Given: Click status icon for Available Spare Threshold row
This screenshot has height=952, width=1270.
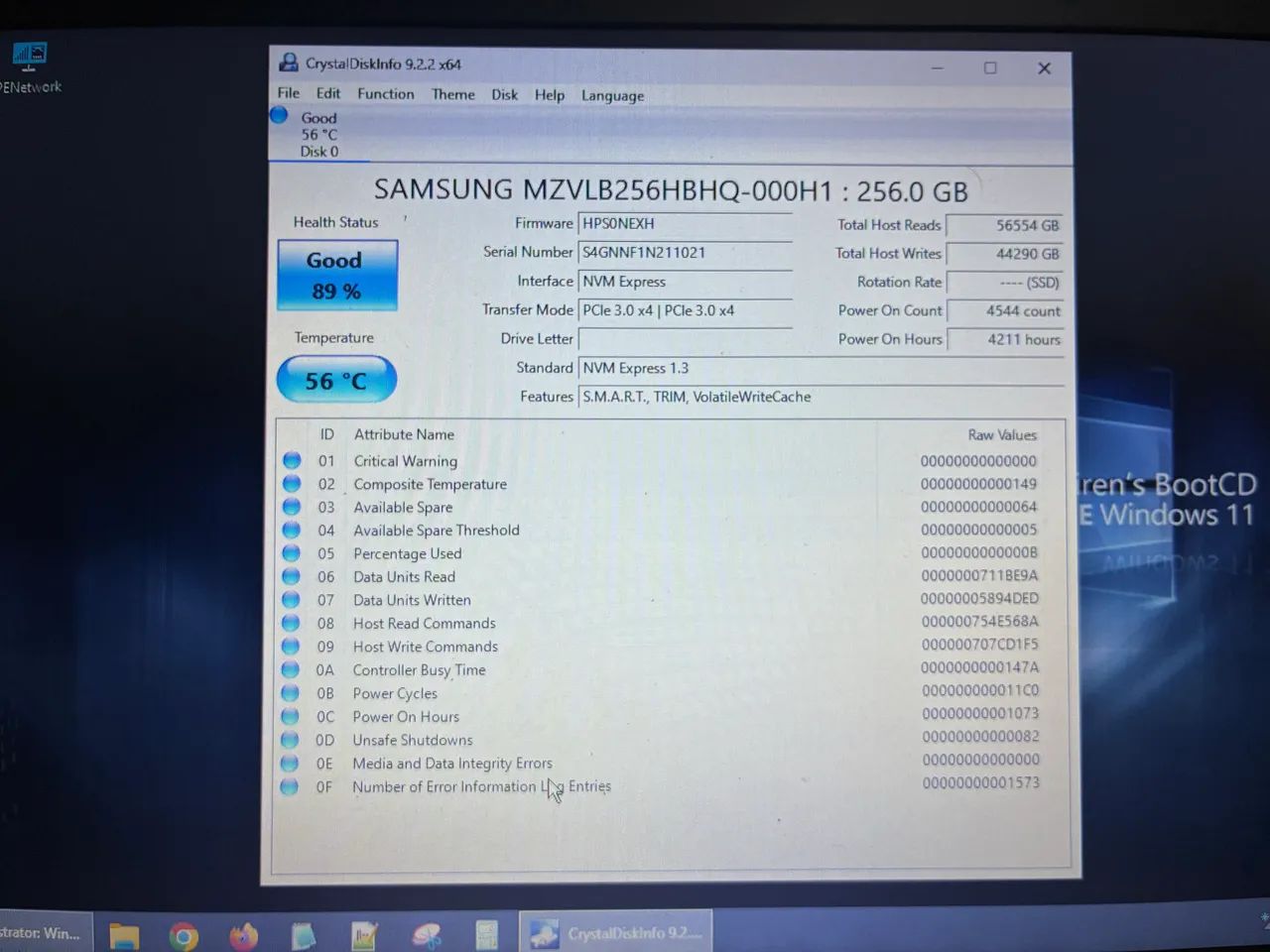Looking at the screenshot, I should pos(292,530).
